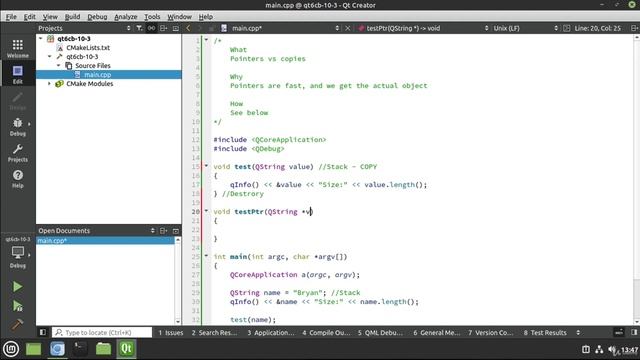Close the main.cpp document
The image size is (640, 360).
point(348,28)
